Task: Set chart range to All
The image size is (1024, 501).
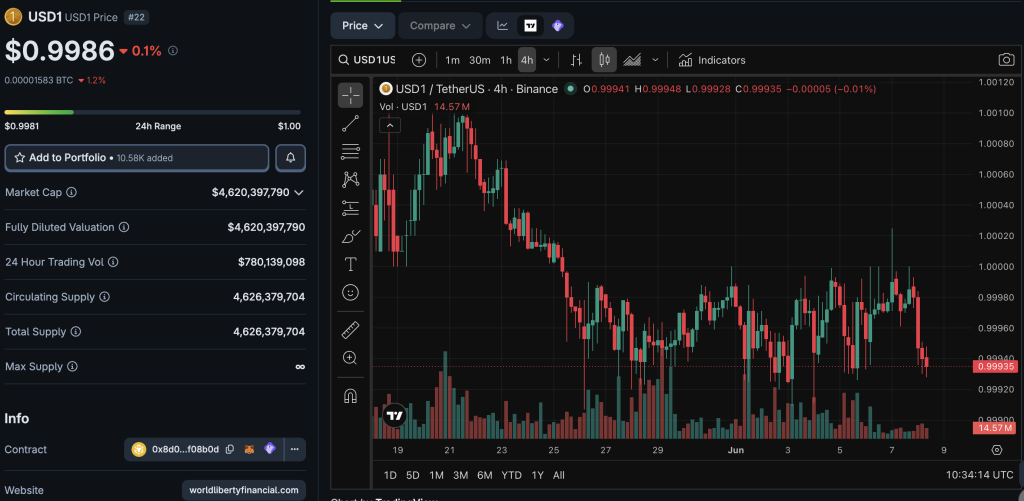Action: (x=558, y=475)
